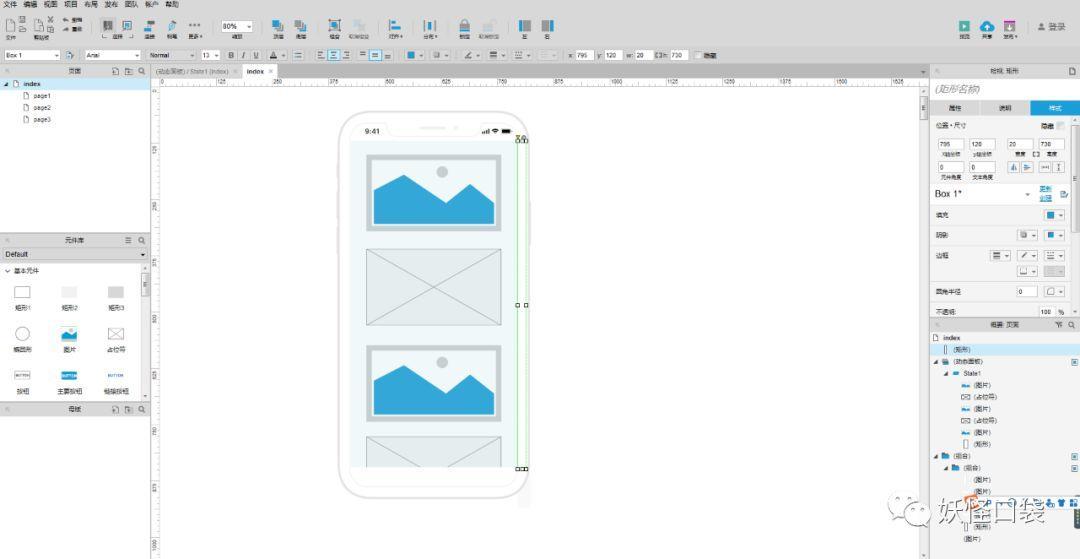Align text to the right
Image resolution: width=1080 pixels, height=559 pixels.
(x=346, y=55)
